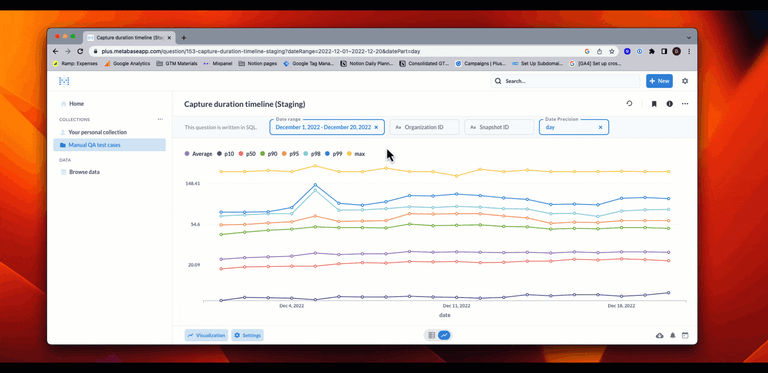
Task: Click the browser Back arrow
Action: [x=55, y=51]
